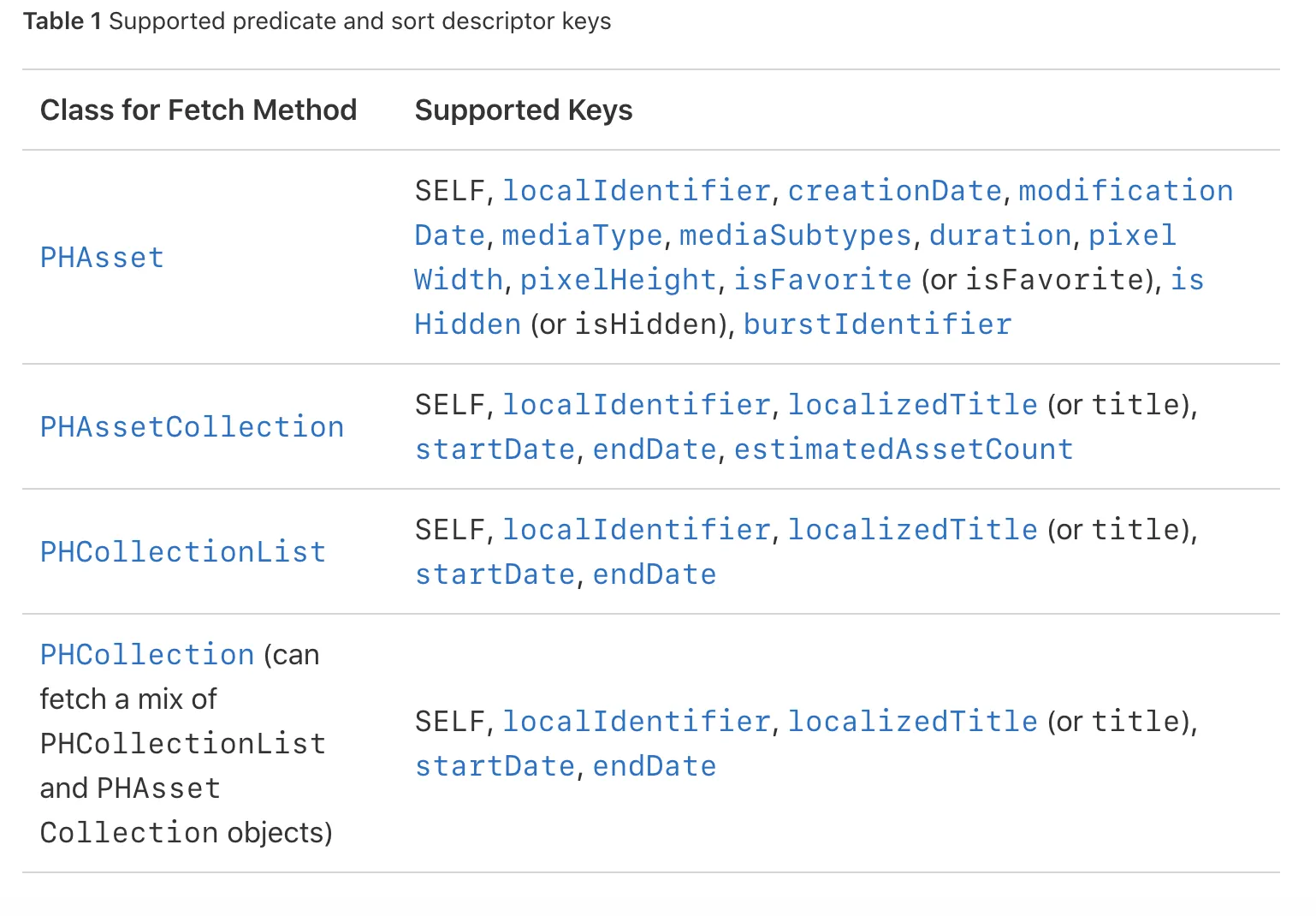Click endDate in the PHCollectionList row

(x=655, y=574)
